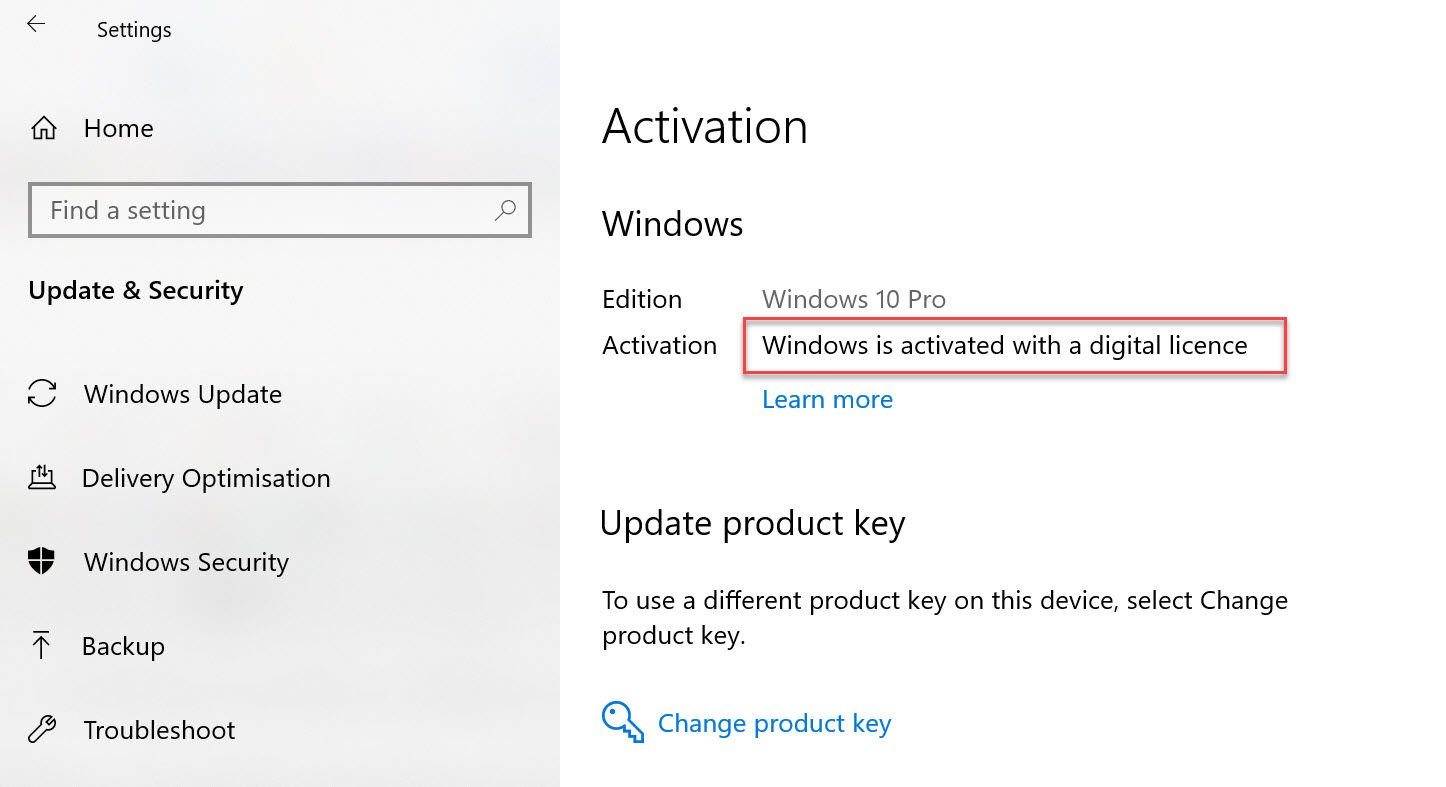Select the Windows Update refresh icon
This screenshot has width=1446, height=787.
coord(41,394)
